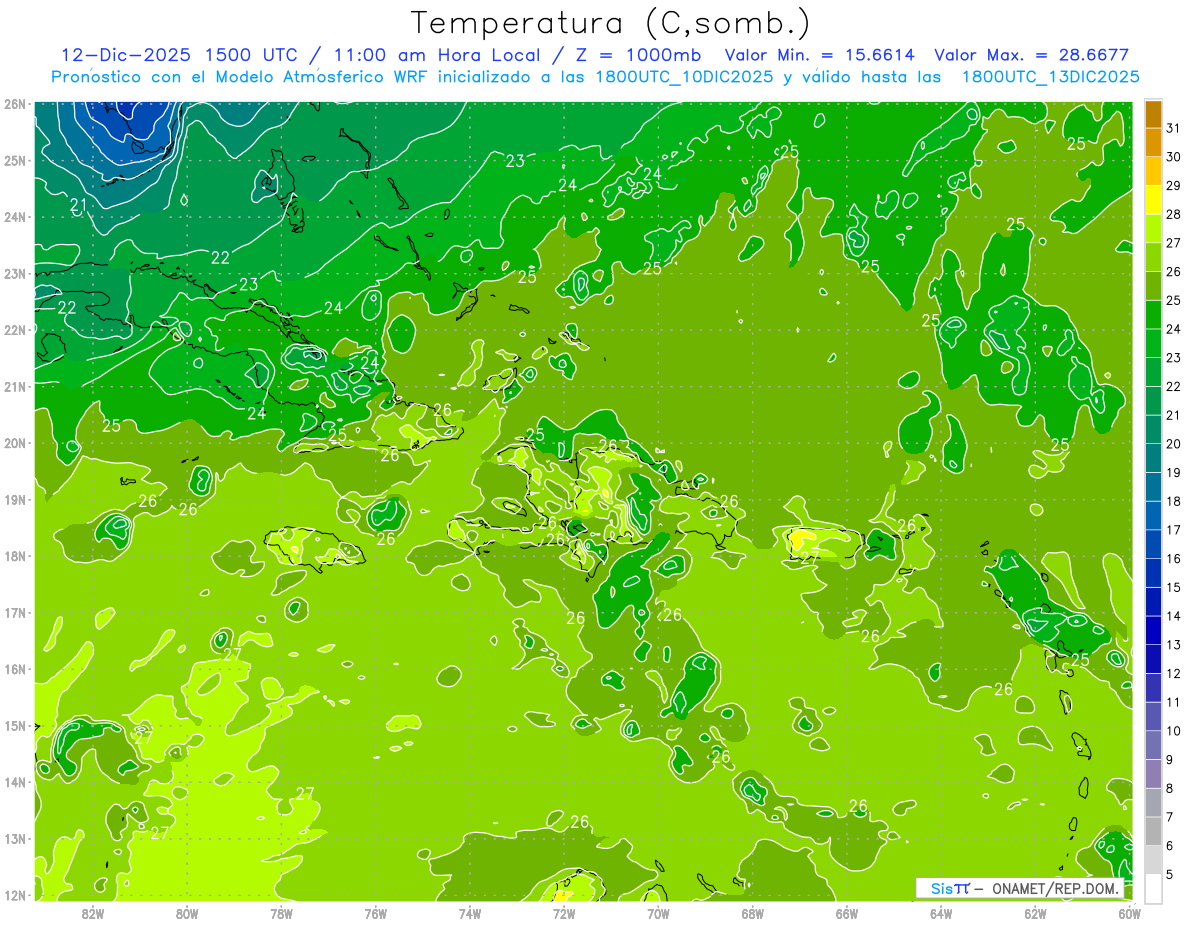Click the 60W longitude axis label
This screenshot has height=927, width=1200.
[1129, 913]
